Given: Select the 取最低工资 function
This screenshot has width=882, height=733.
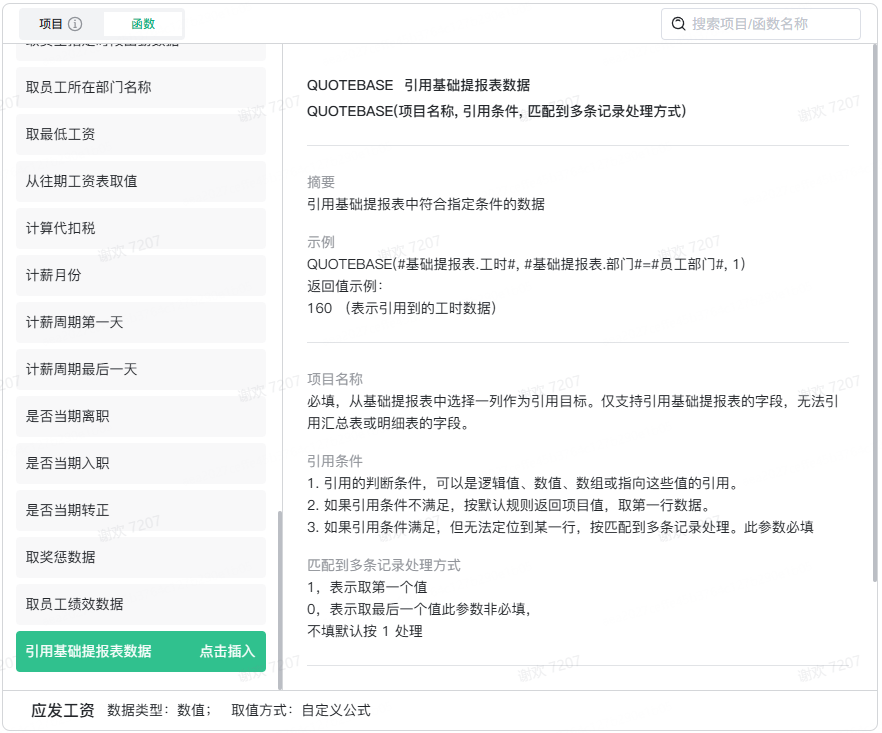Looking at the screenshot, I should (140, 134).
